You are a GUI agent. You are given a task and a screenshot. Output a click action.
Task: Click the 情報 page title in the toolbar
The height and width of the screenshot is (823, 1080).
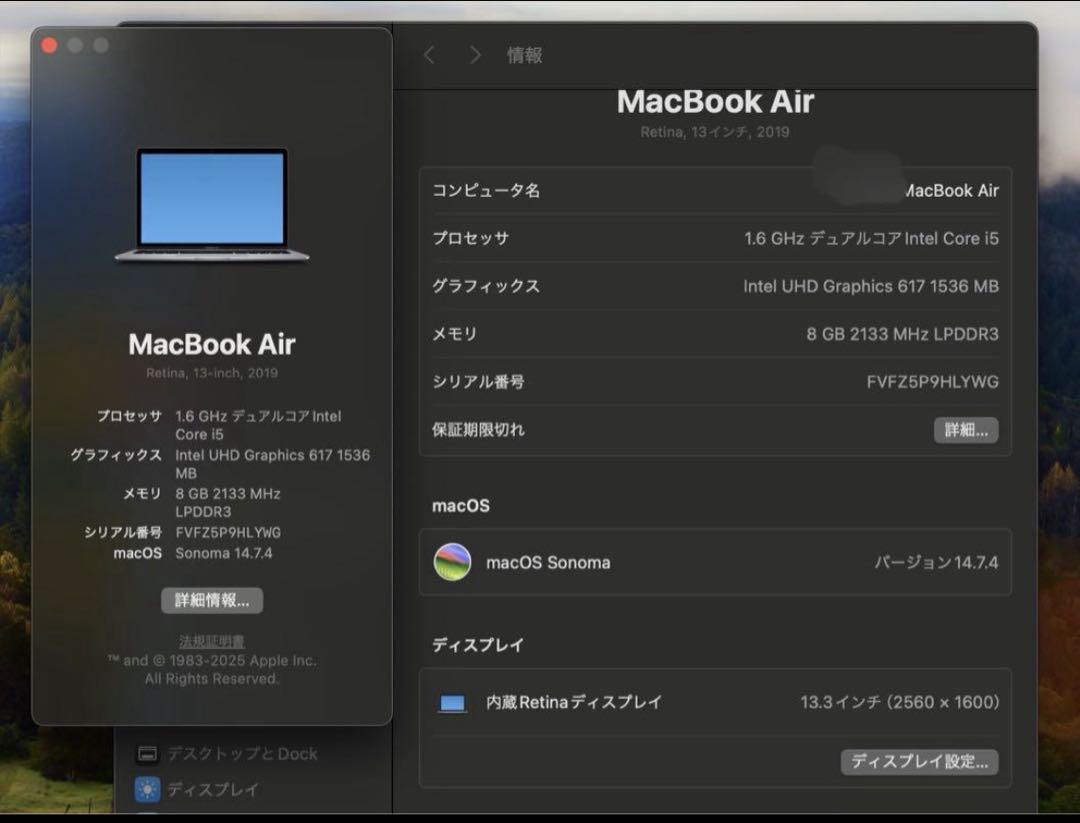(x=525, y=55)
